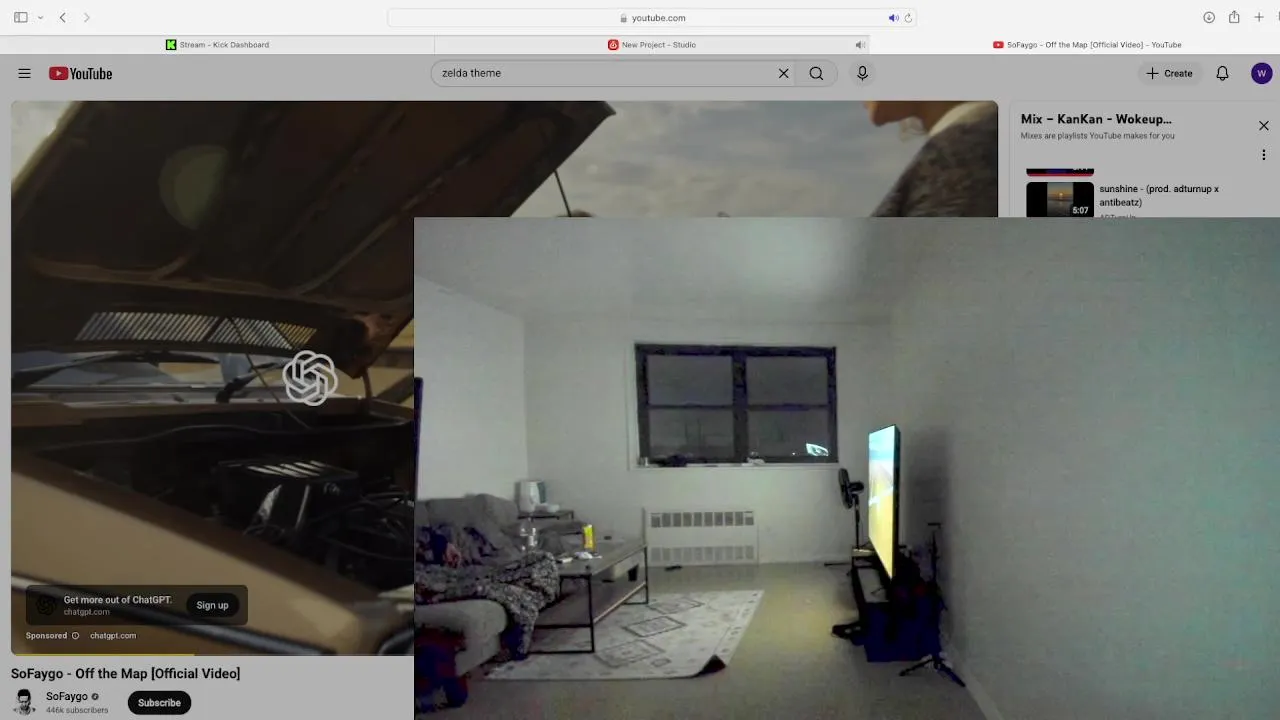Open the Create button
Screen dimensions: 1280x720
click(1169, 73)
